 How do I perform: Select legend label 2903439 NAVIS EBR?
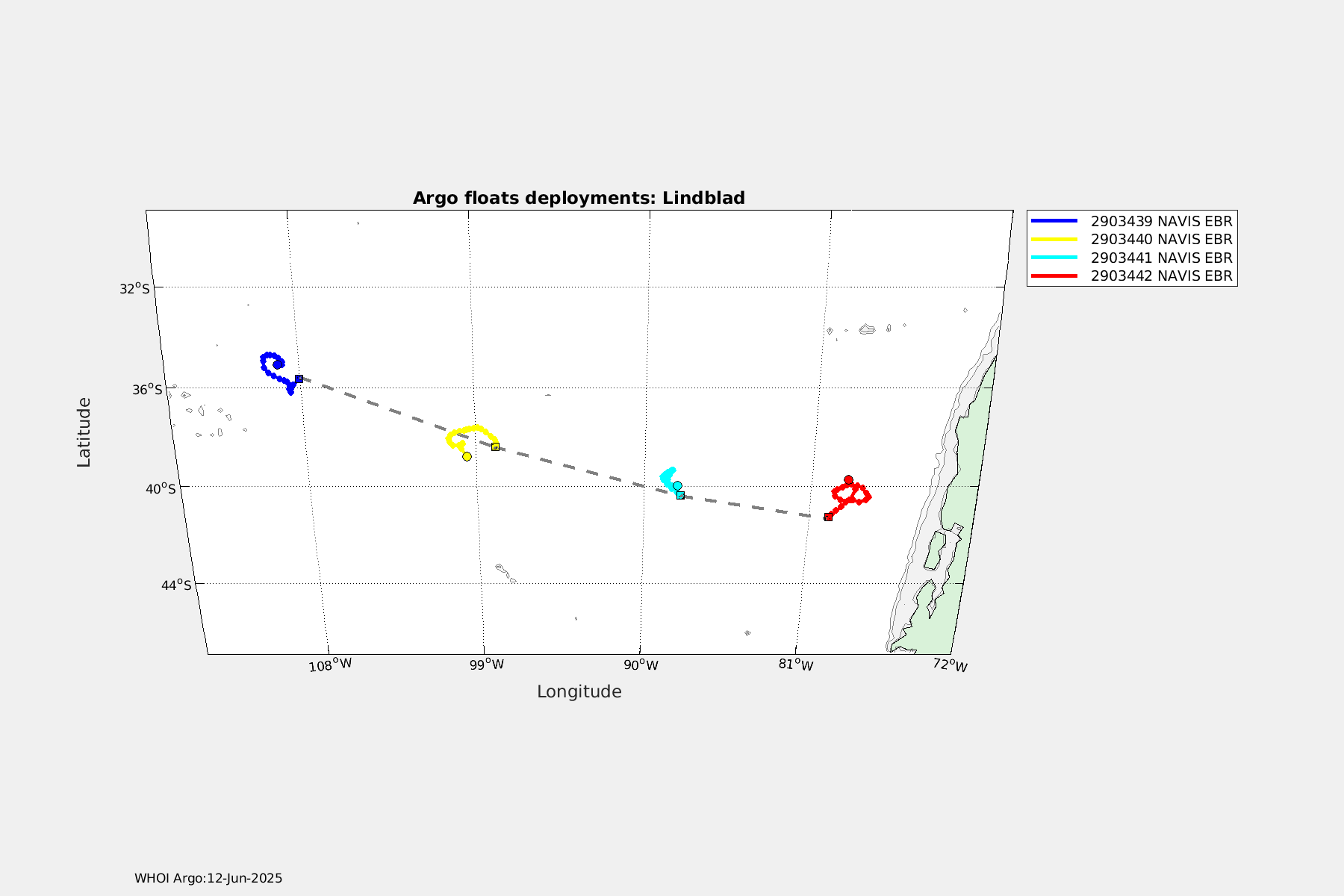point(1161,221)
